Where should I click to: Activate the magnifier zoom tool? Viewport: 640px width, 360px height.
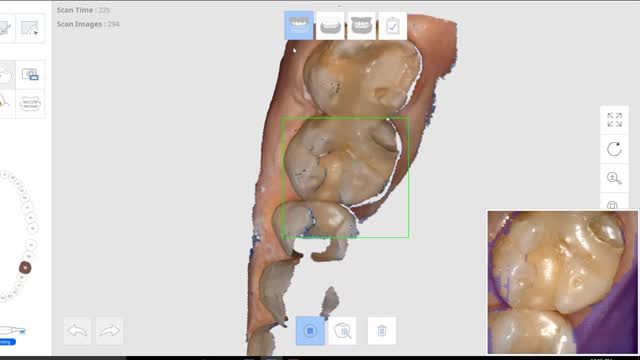tap(614, 178)
